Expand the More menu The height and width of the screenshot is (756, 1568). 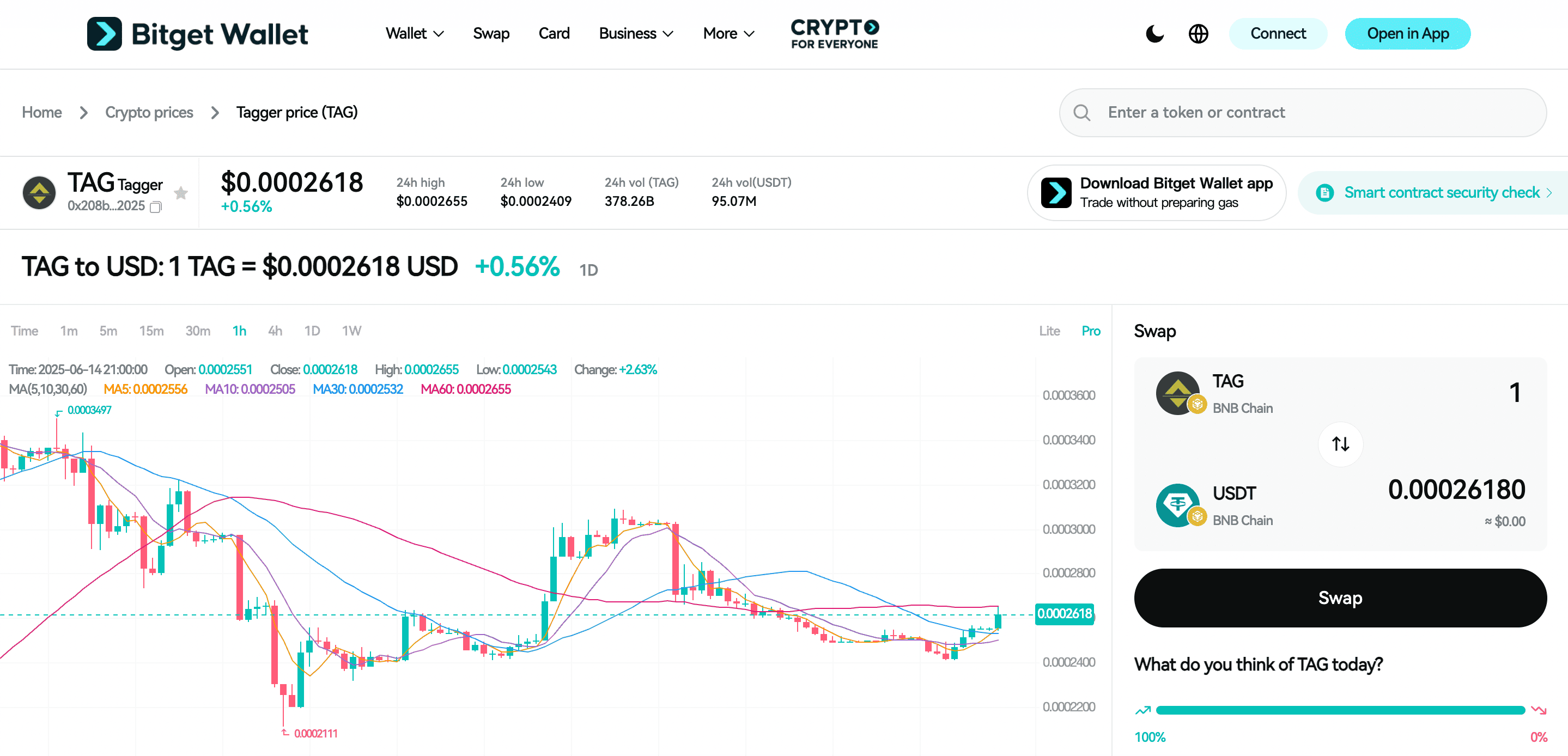pyautogui.click(x=728, y=33)
